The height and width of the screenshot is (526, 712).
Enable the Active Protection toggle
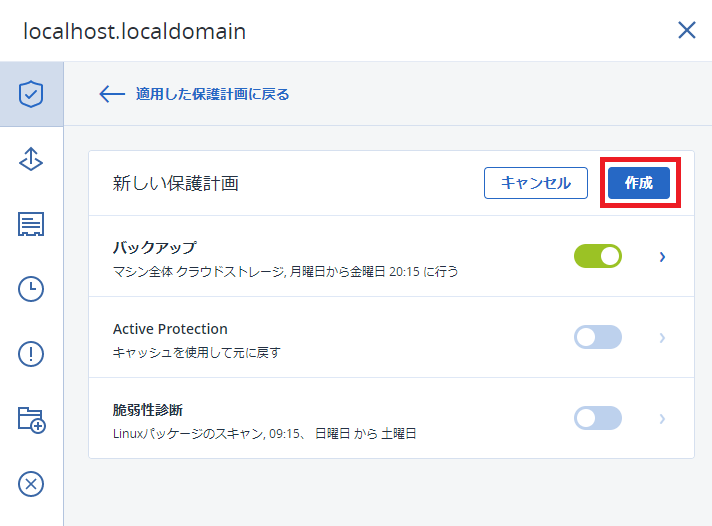598,337
